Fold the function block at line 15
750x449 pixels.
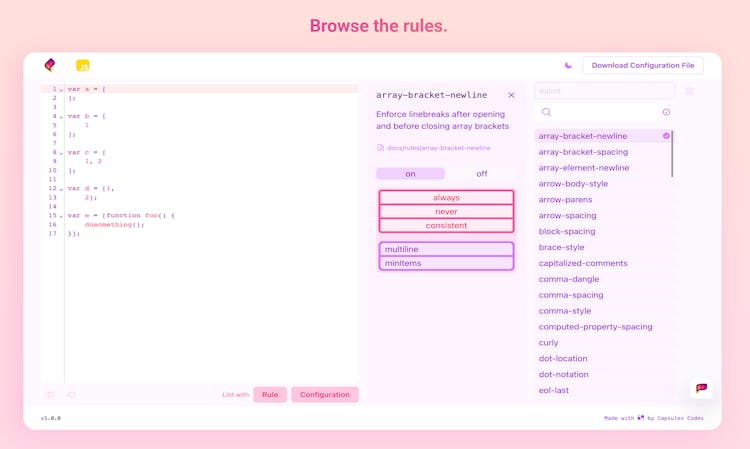tap(61, 216)
